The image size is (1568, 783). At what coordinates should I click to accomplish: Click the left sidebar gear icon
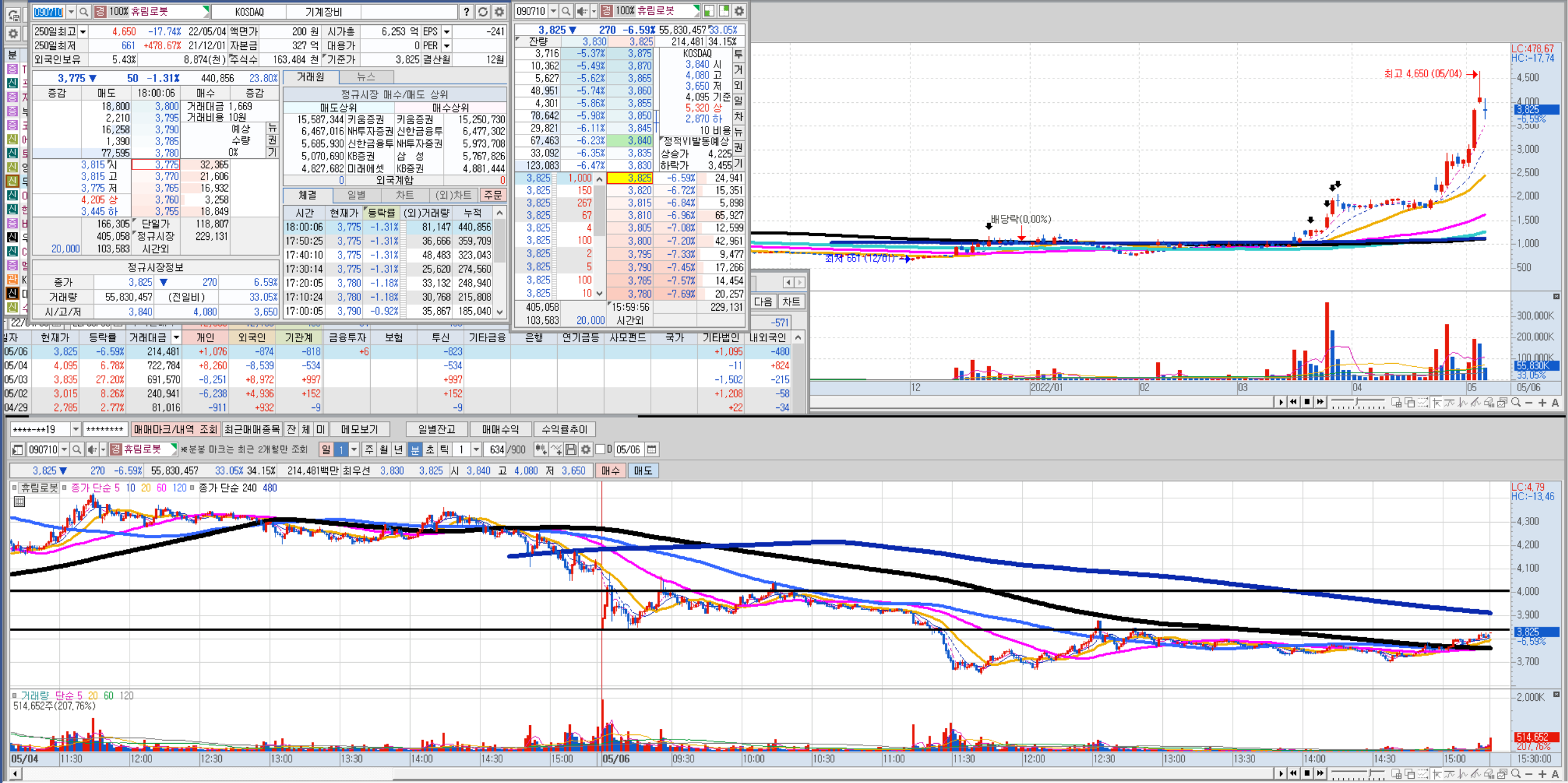[12, 34]
